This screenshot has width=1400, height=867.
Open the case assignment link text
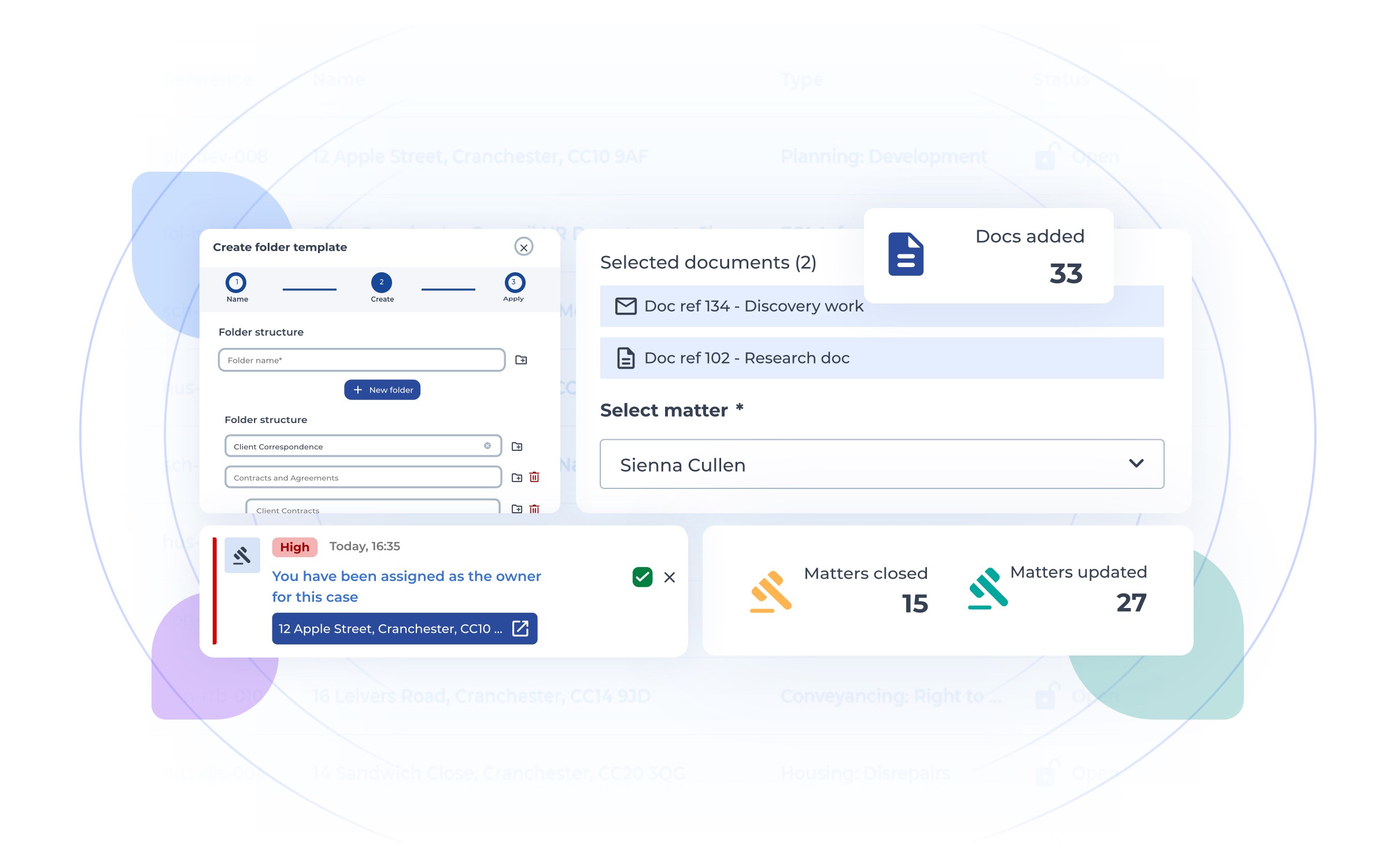(x=406, y=586)
